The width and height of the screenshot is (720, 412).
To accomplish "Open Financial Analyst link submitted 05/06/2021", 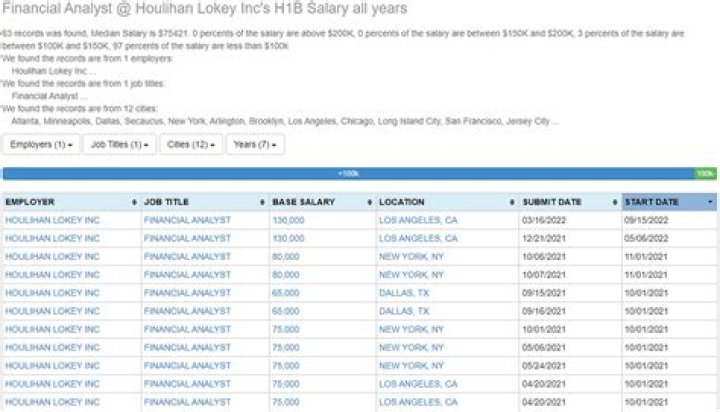I will pos(187,347).
